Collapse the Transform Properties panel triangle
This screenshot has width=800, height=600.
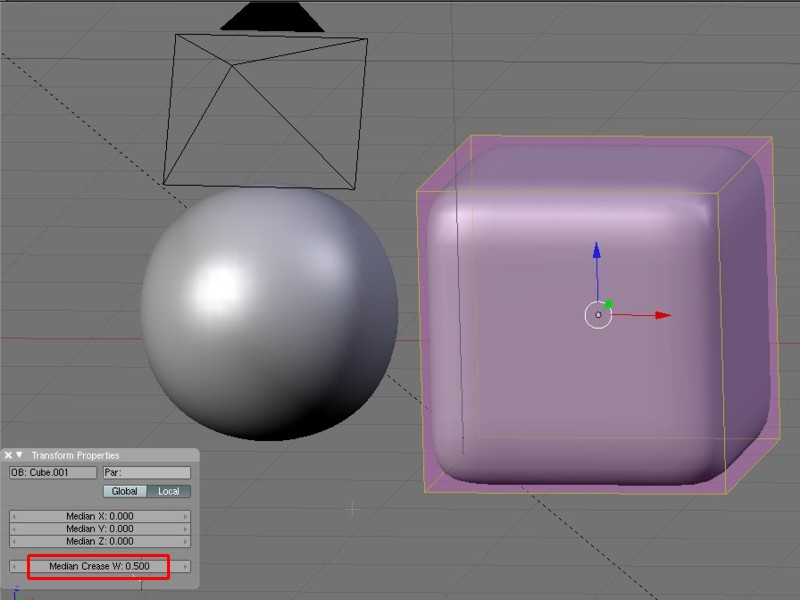point(19,455)
